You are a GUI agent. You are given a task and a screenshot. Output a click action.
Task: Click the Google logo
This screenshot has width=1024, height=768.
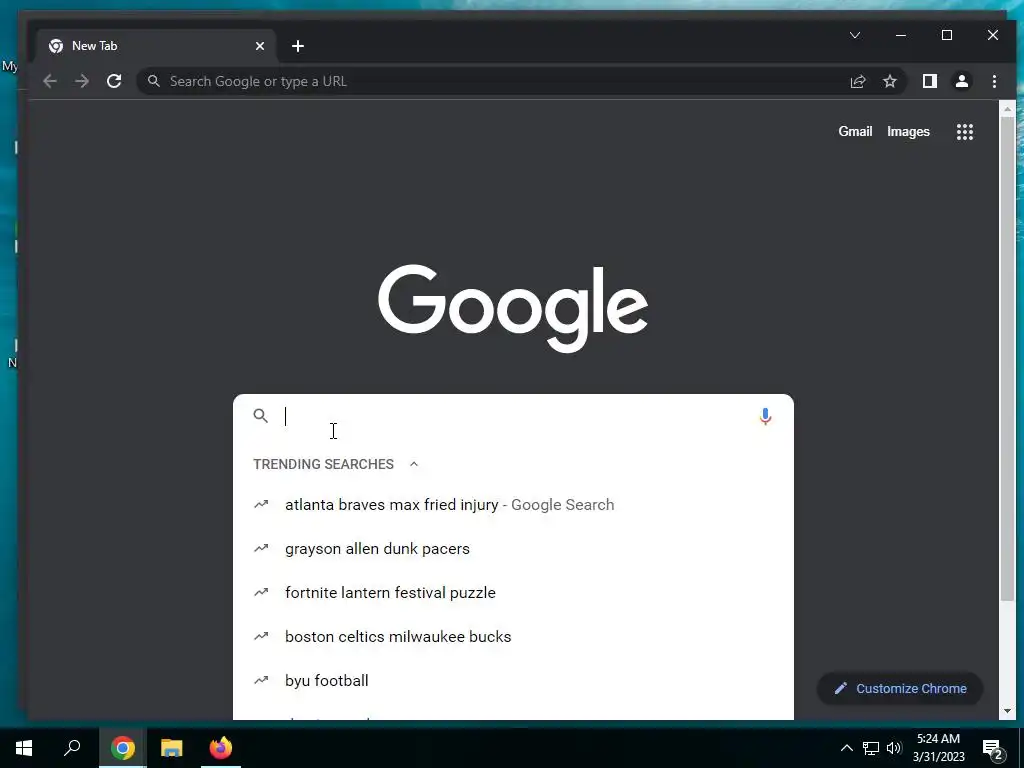click(513, 308)
